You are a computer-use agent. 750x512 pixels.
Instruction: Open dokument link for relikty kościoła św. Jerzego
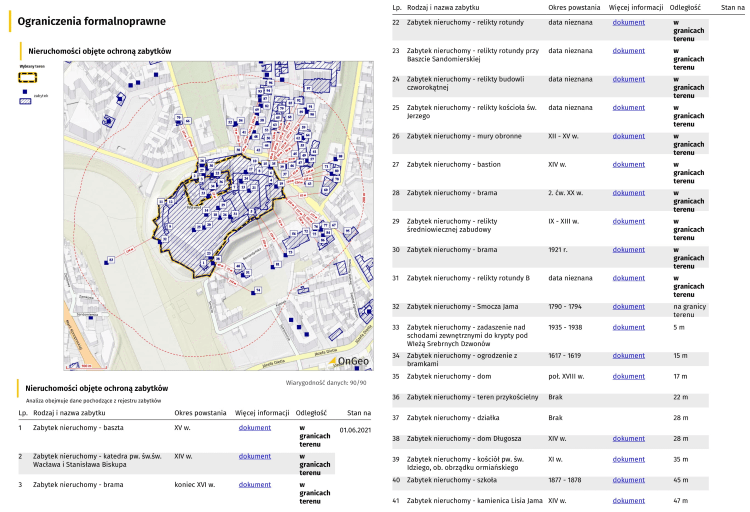point(629,108)
